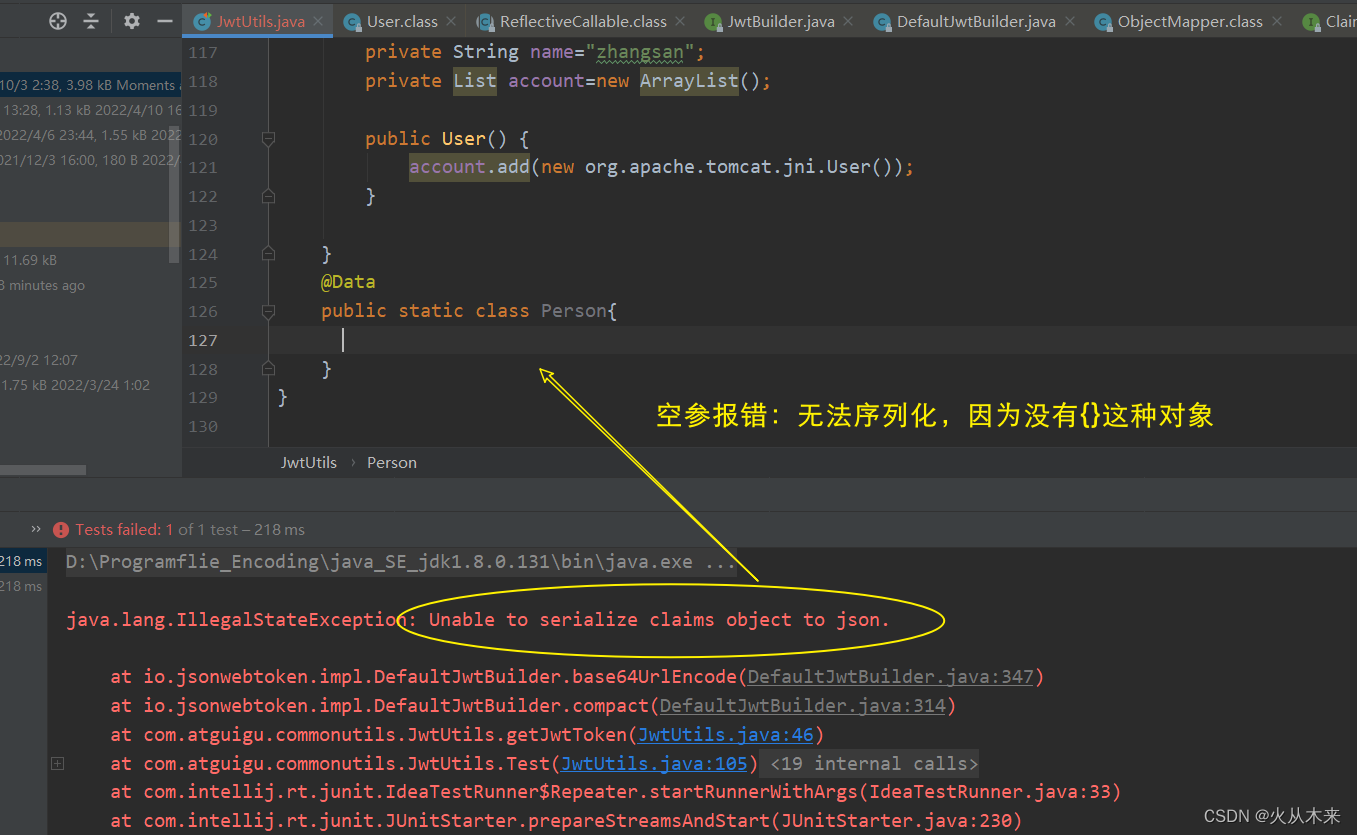Click org.apache.tomcat.jni.User() text
Viewport: 1357px width, 835px height.
pyautogui.click(x=743, y=167)
